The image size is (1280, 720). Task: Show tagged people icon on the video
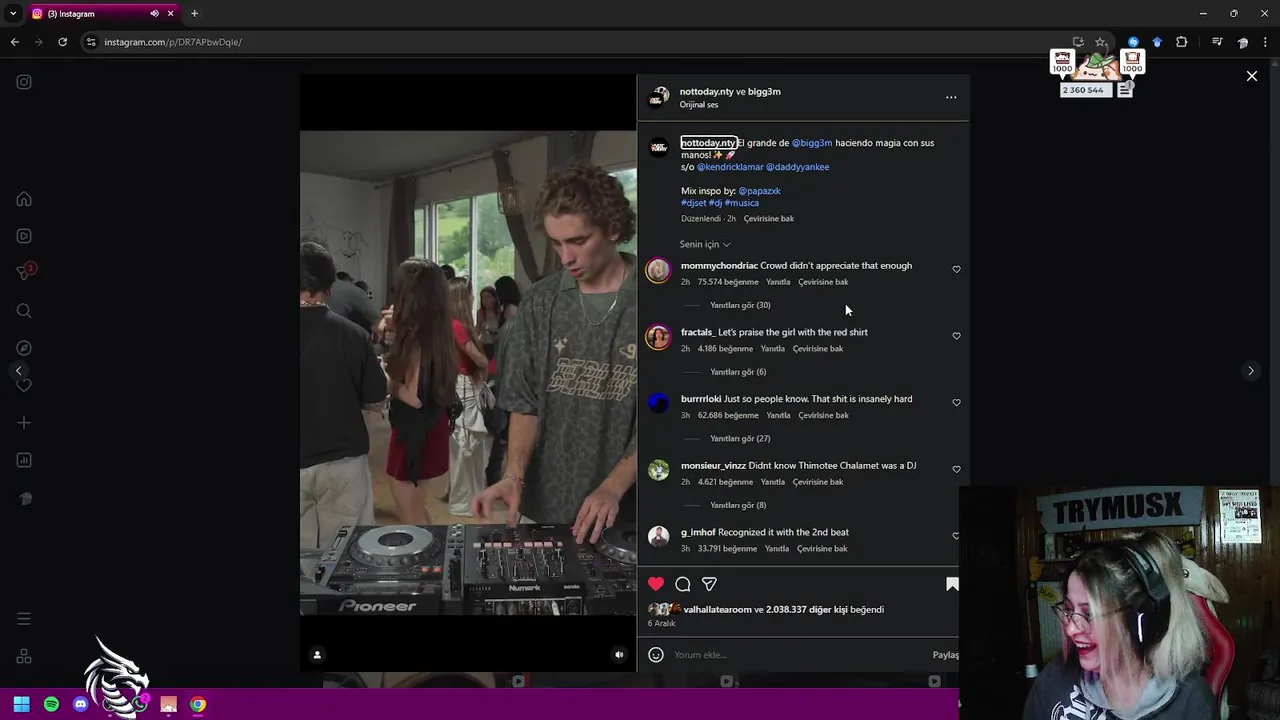click(317, 655)
